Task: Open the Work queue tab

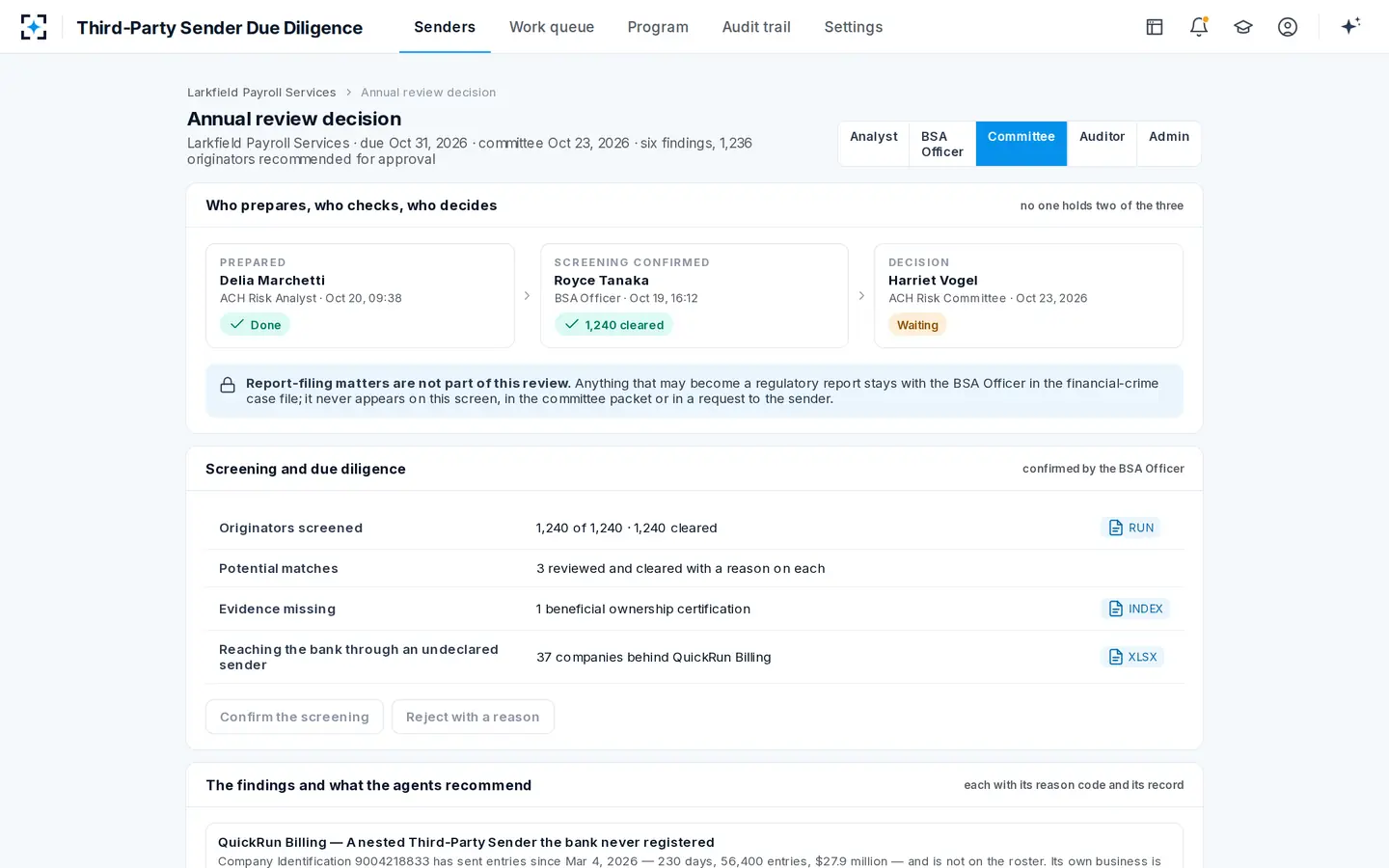Action: (552, 27)
